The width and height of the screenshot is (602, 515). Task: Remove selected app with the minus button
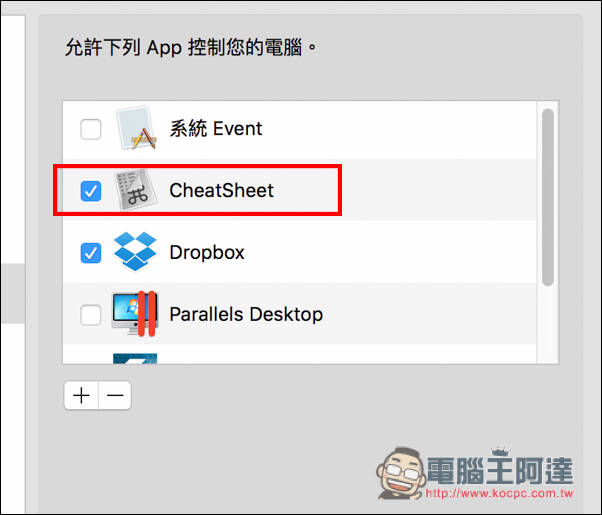(115, 395)
